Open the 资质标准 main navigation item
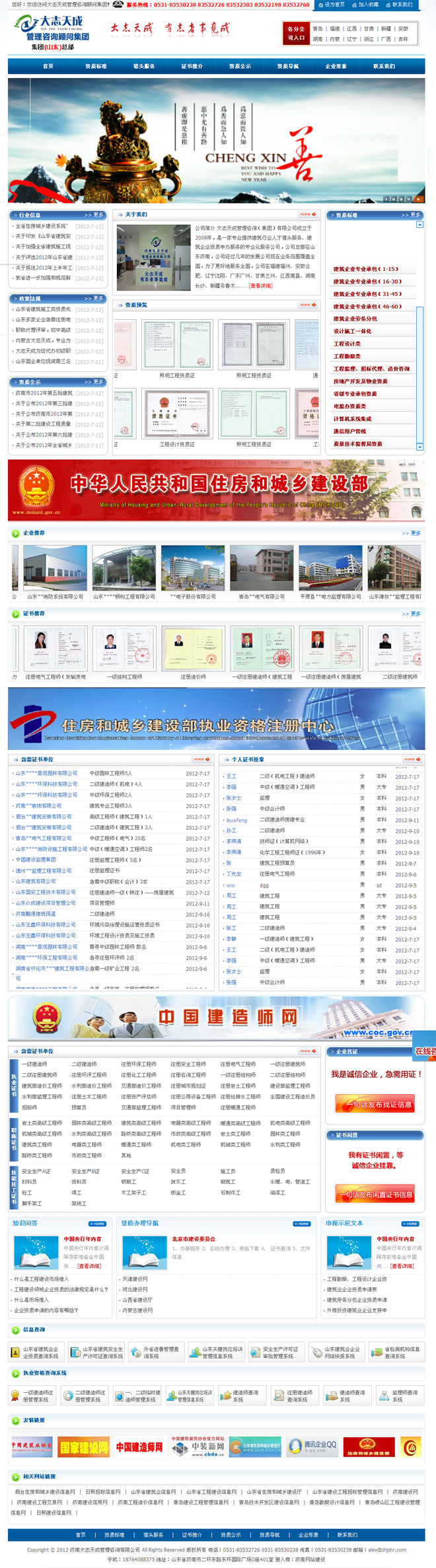The width and height of the screenshot is (436, 1568). click(x=96, y=66)
